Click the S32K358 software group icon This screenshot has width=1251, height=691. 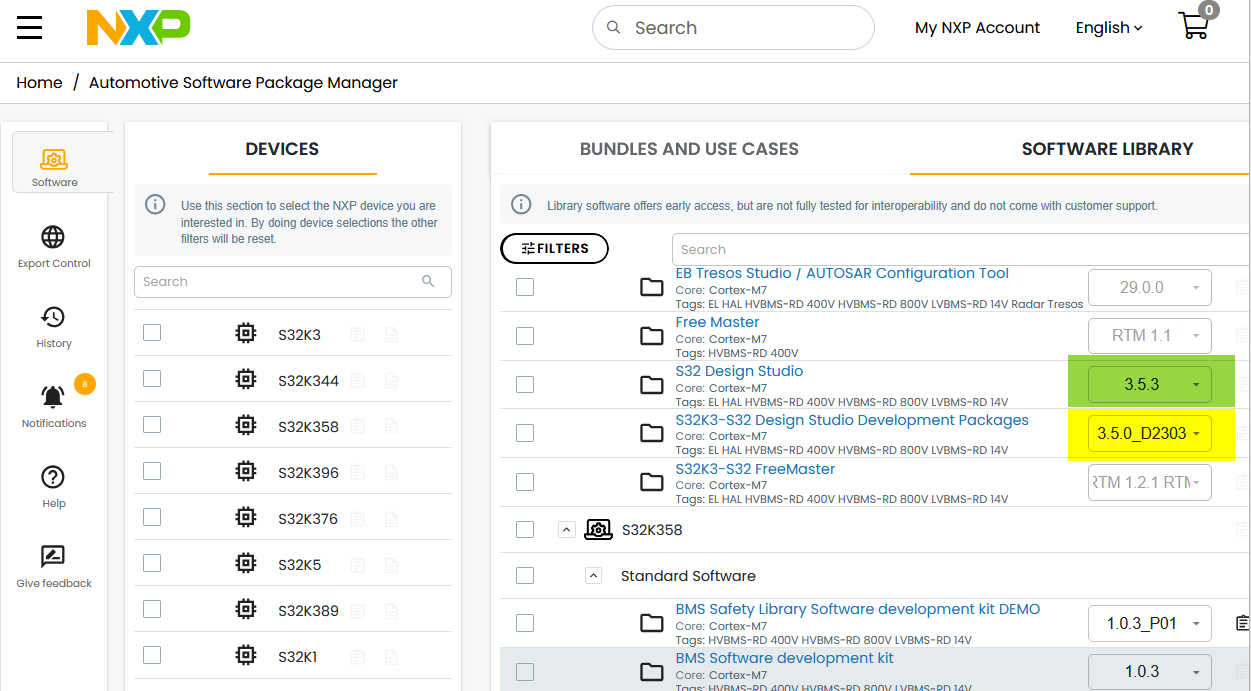click(598, 530)
